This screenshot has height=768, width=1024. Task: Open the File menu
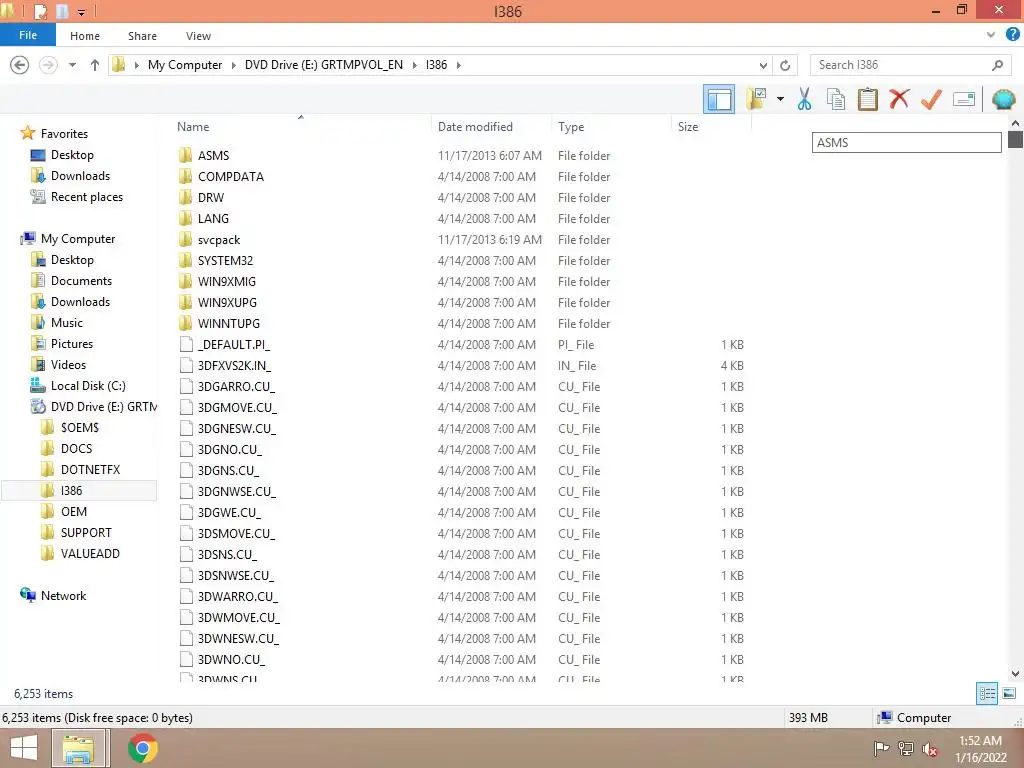(x=27, y=35)
